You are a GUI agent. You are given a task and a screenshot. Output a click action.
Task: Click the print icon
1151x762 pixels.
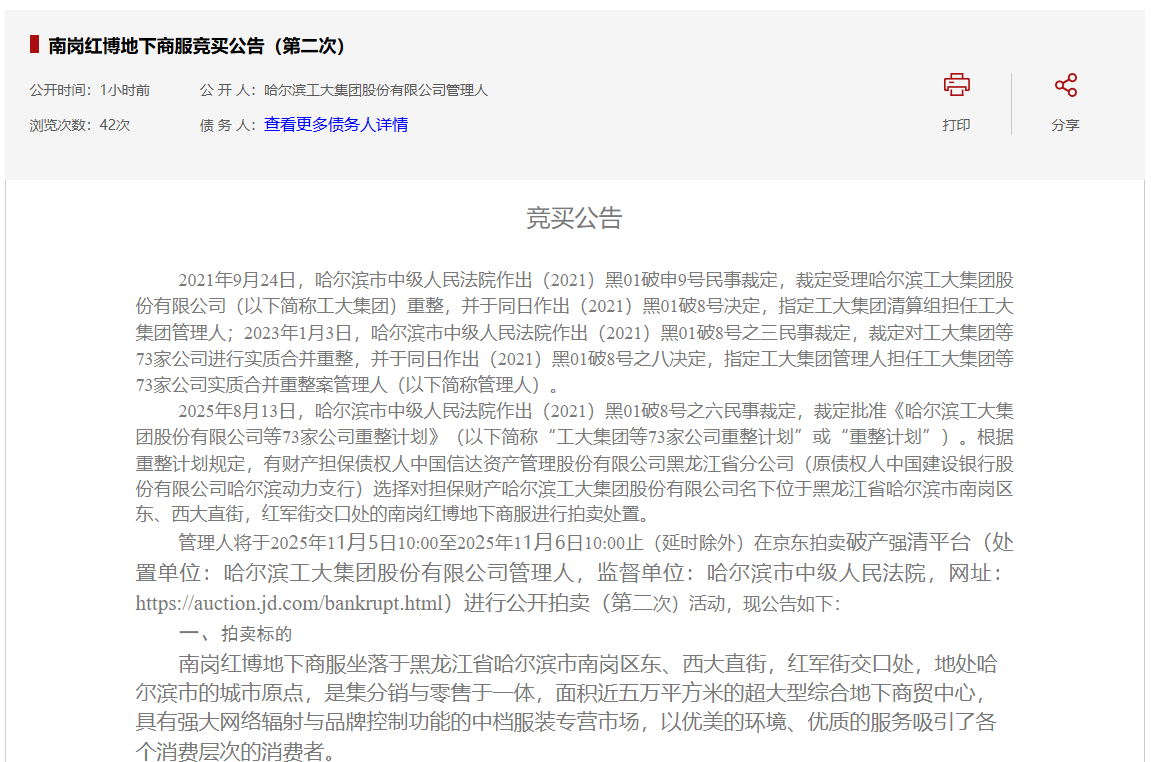(x=956, y=85)
